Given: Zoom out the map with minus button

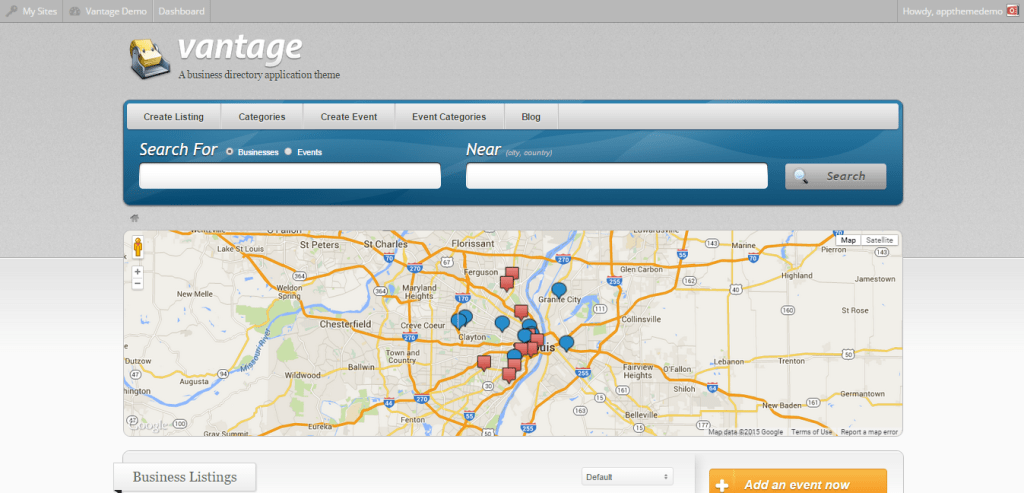Looking at the screenshot, I should [x=138, y=283].
